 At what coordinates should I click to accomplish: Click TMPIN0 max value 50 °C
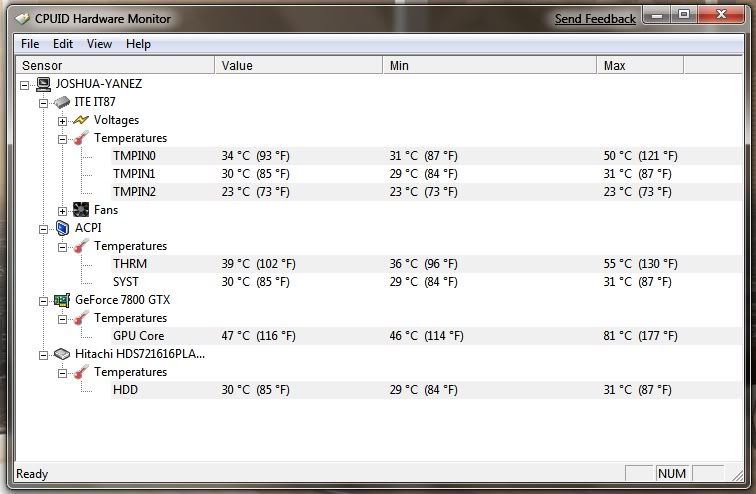point(640,156)
